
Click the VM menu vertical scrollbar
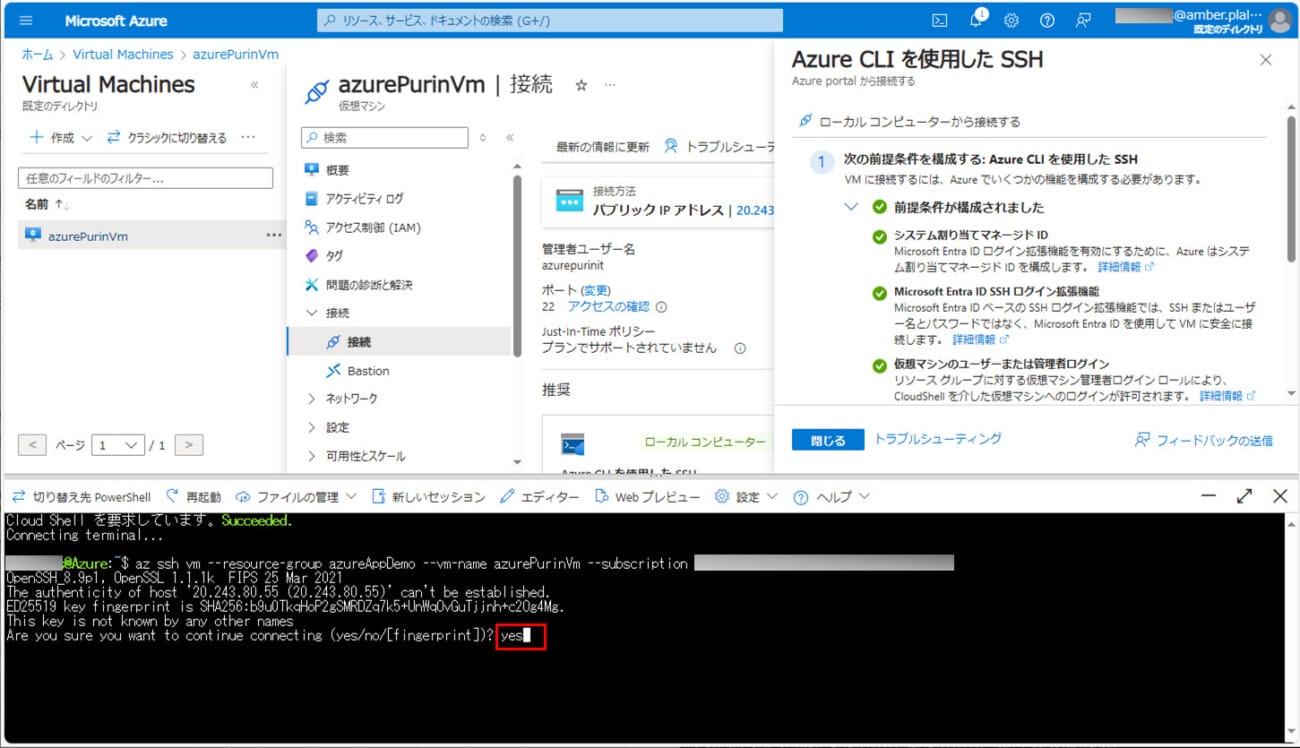[x=517, y=265]
